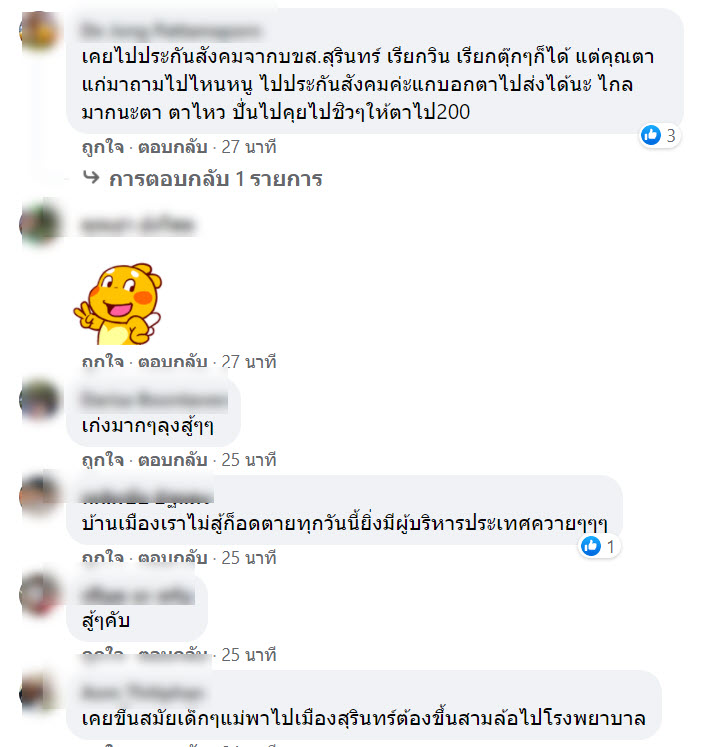Image resolution: width=711 pixels, height=747 pixels.
Task: Open the avatar beside the last comment about สามล้อ
Action: 39,693
